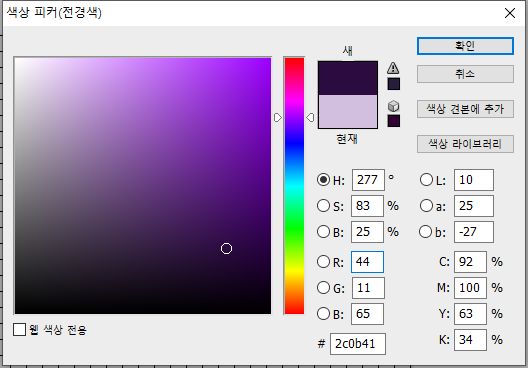Click the left hue slider arrow handle
The image size is (528, 368).
[x=278, y=118]
